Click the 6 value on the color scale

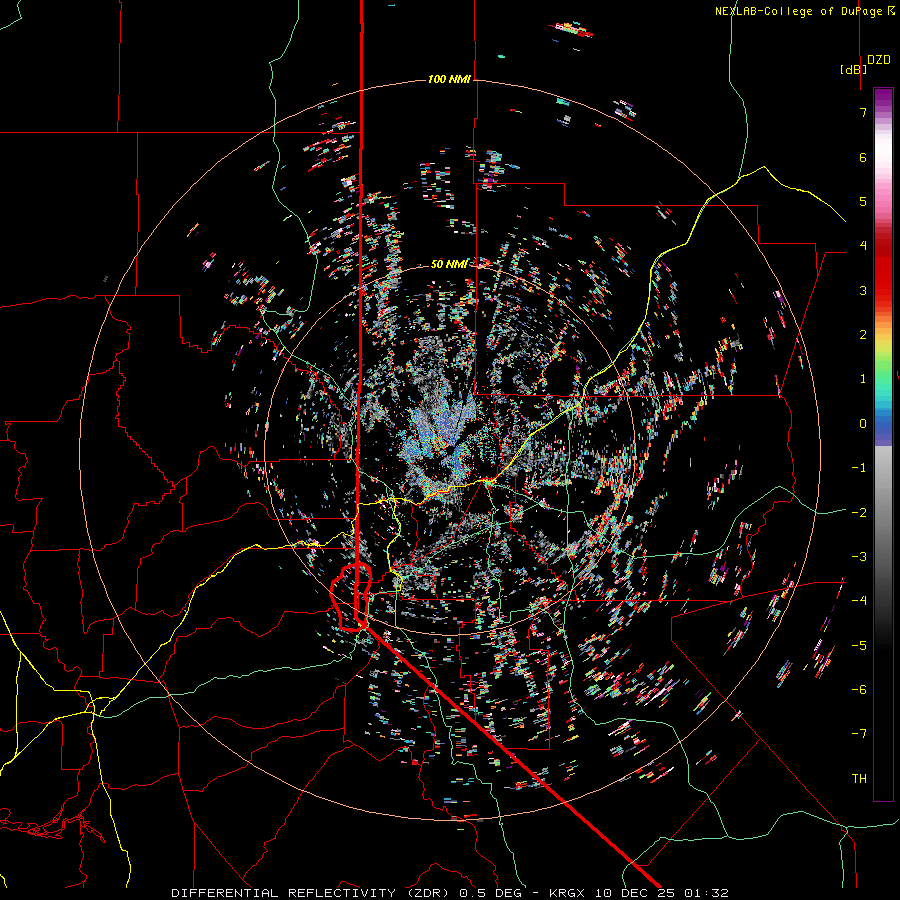tap(863, 157)
